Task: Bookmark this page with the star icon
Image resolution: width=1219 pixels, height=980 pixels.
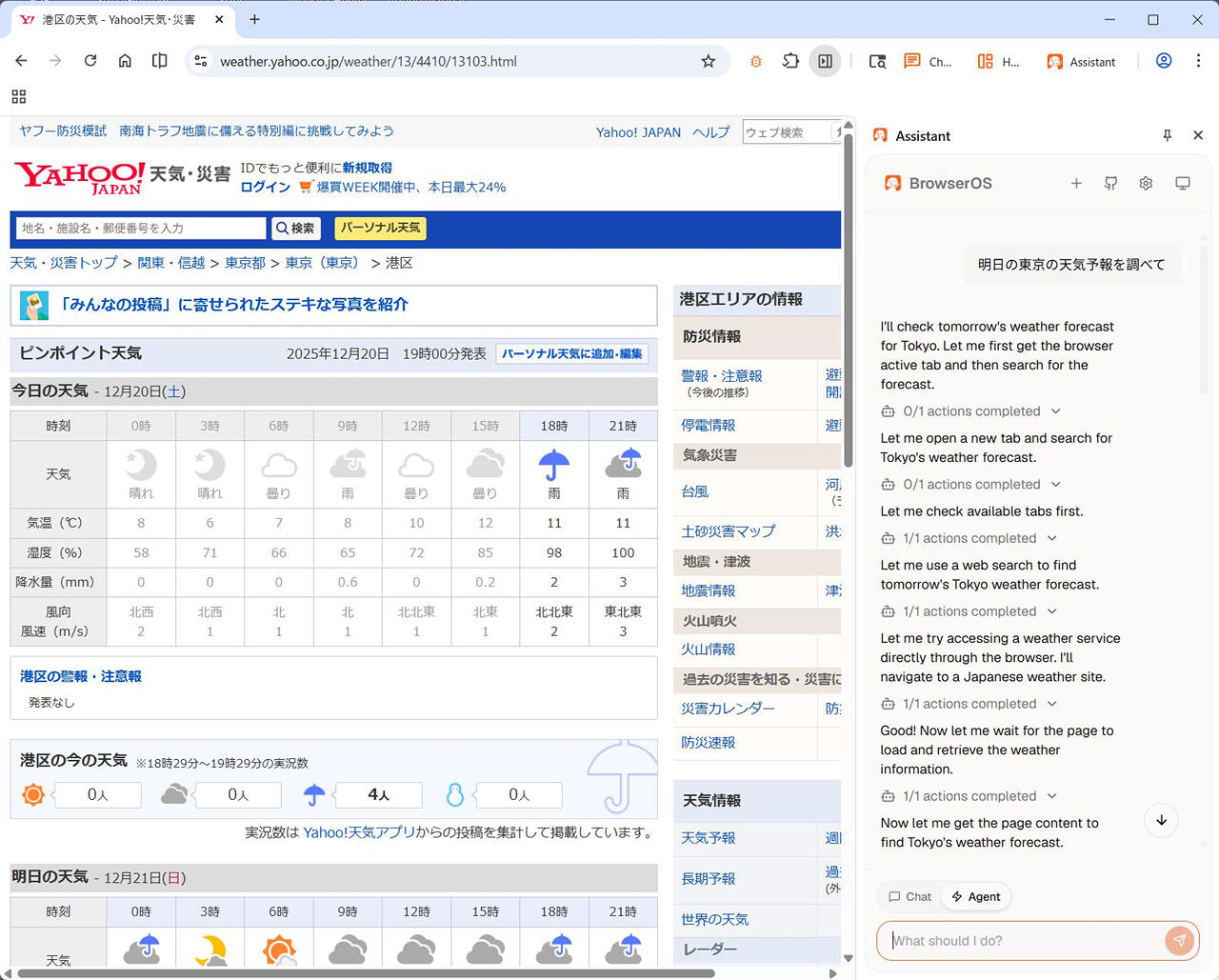Action: 708,61
